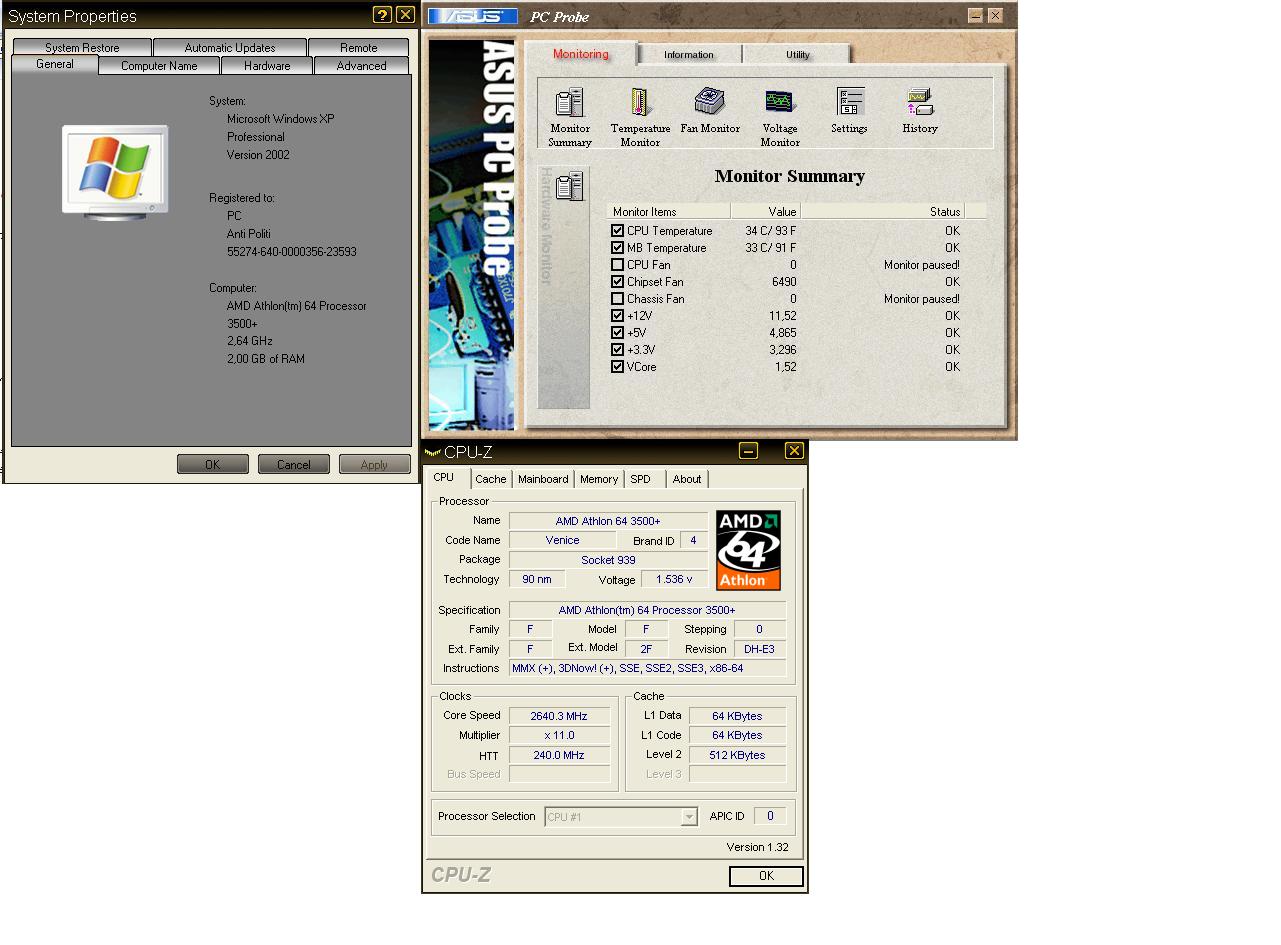Select the General tab in System Properties
This screenshot has width=1281, height=945.
55,64
